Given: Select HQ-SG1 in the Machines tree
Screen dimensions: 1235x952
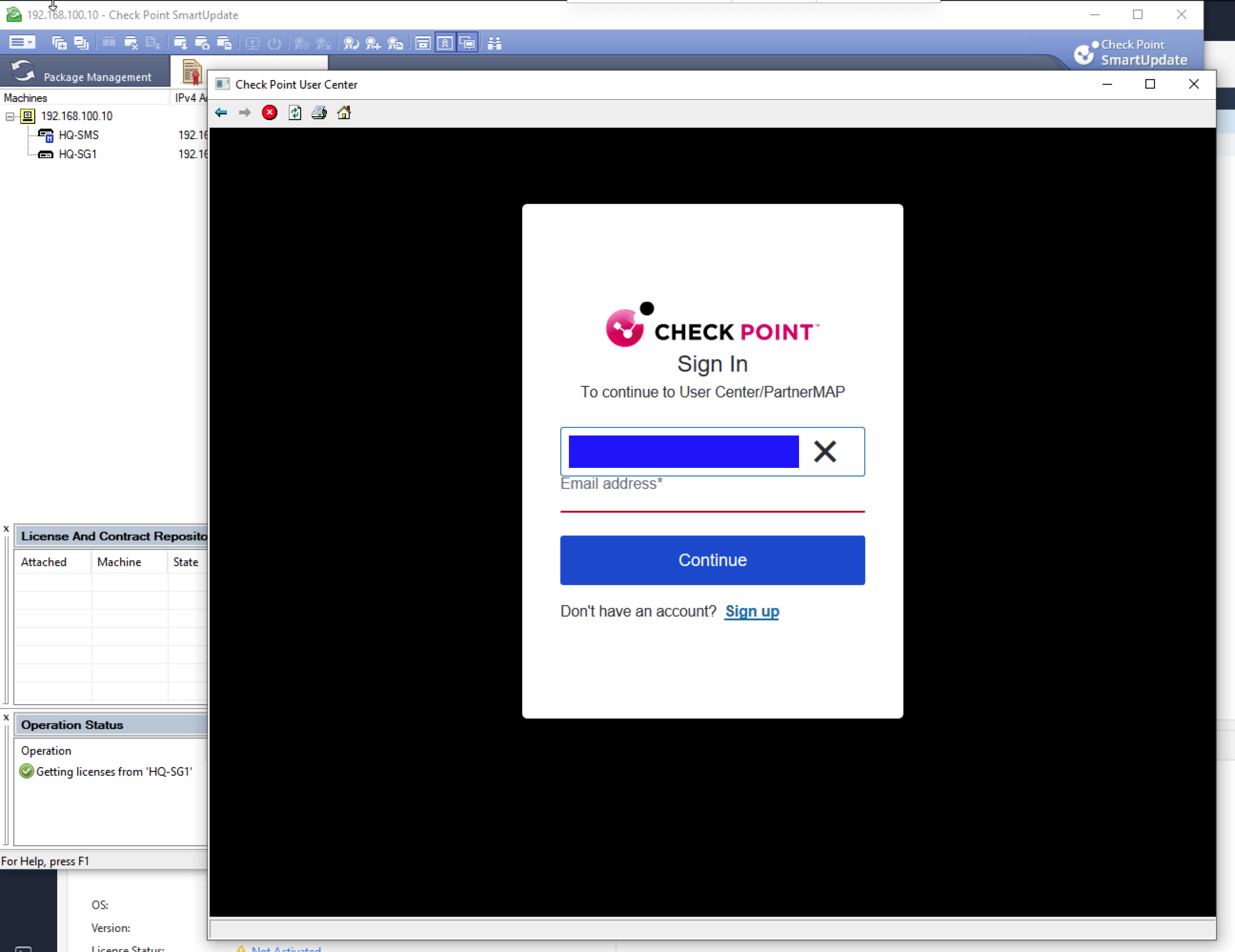Looking at the screenshot, I should (x=78, y=154).
